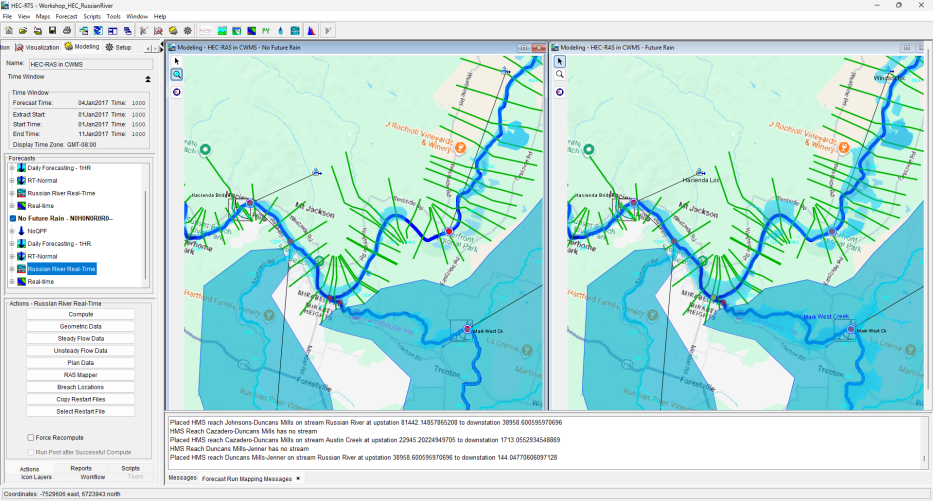Open the RAS Mapper button
This screenshot has height=501, width=933.
coord(80,375)
